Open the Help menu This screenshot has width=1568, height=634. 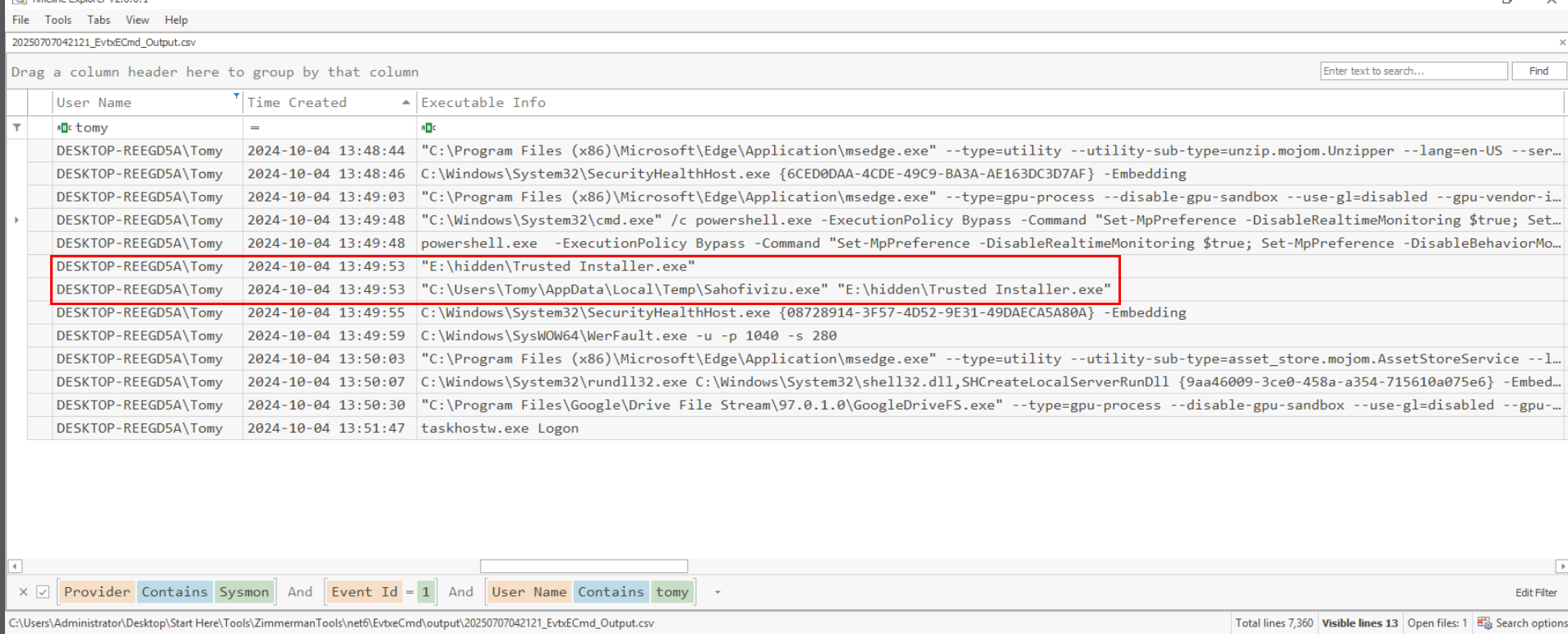(x=176, y=20)
